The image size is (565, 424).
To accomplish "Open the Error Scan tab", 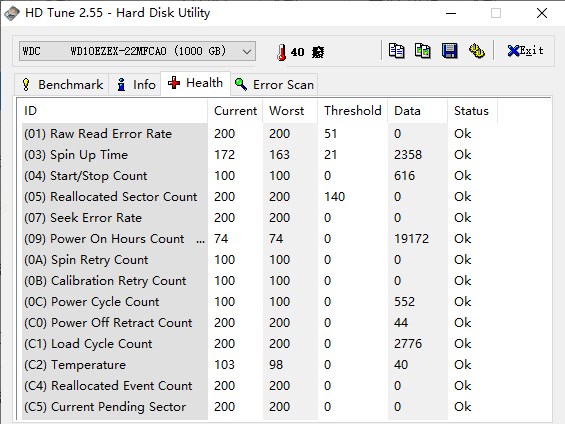I will tap(274, 85).
